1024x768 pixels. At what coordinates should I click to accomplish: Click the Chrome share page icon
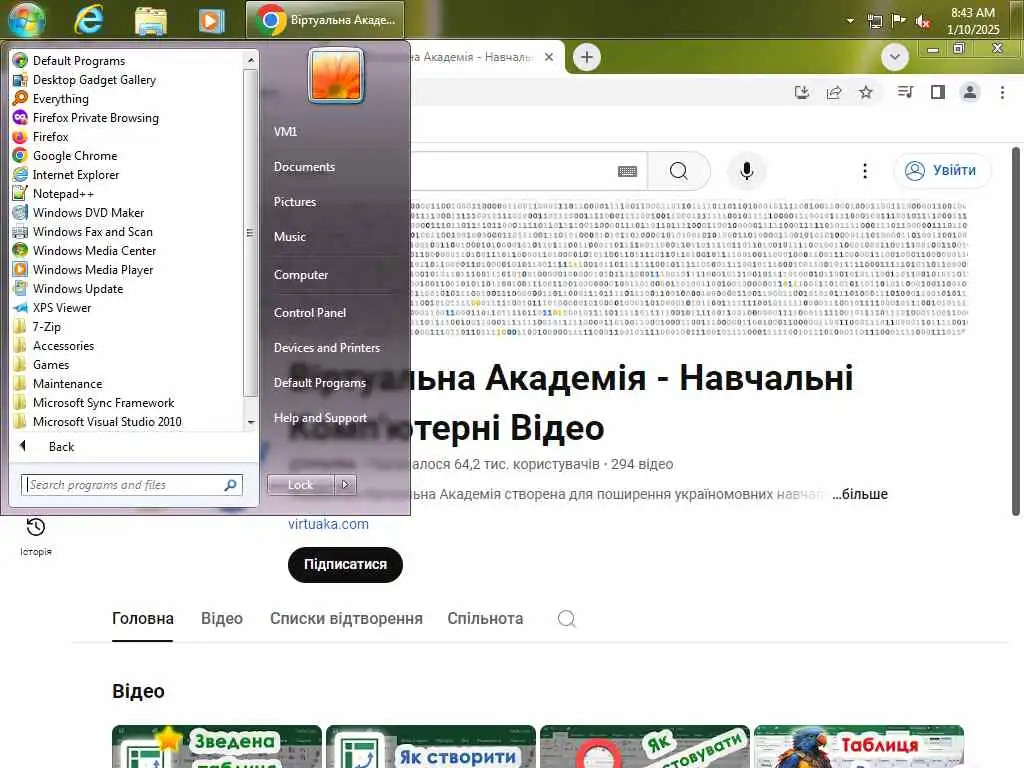tap(834, 92)
